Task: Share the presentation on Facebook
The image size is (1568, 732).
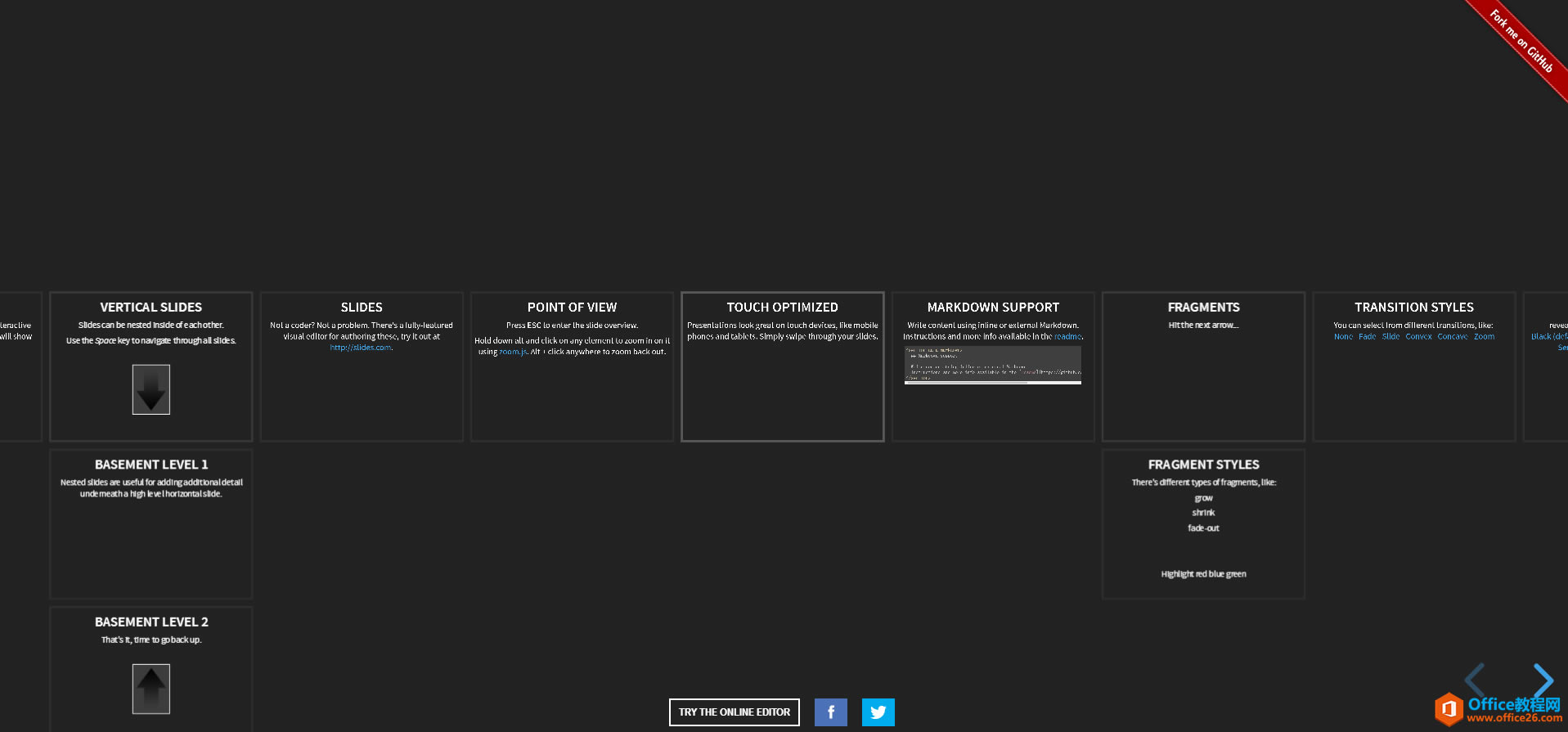Action: [830, 712]
